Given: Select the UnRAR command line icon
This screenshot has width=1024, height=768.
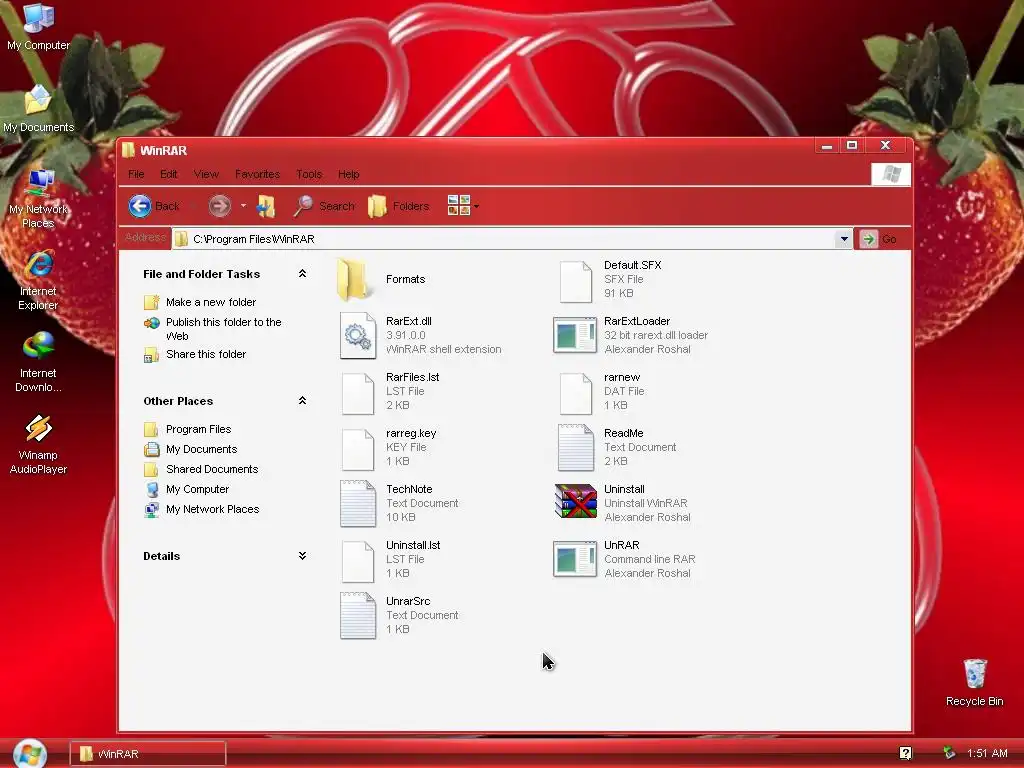Looking at the screenshot, I should pyautogui.click(x=575, y=559).
